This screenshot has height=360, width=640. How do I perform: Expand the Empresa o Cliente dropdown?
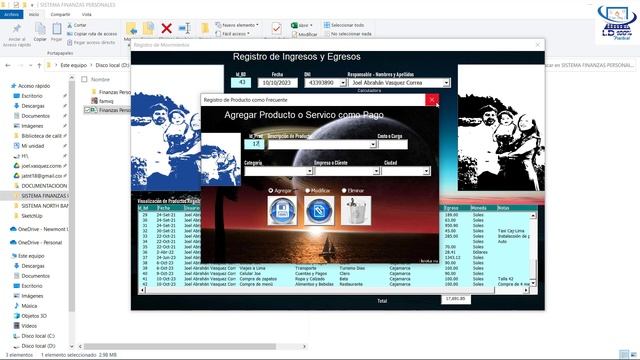pos(376,171)
